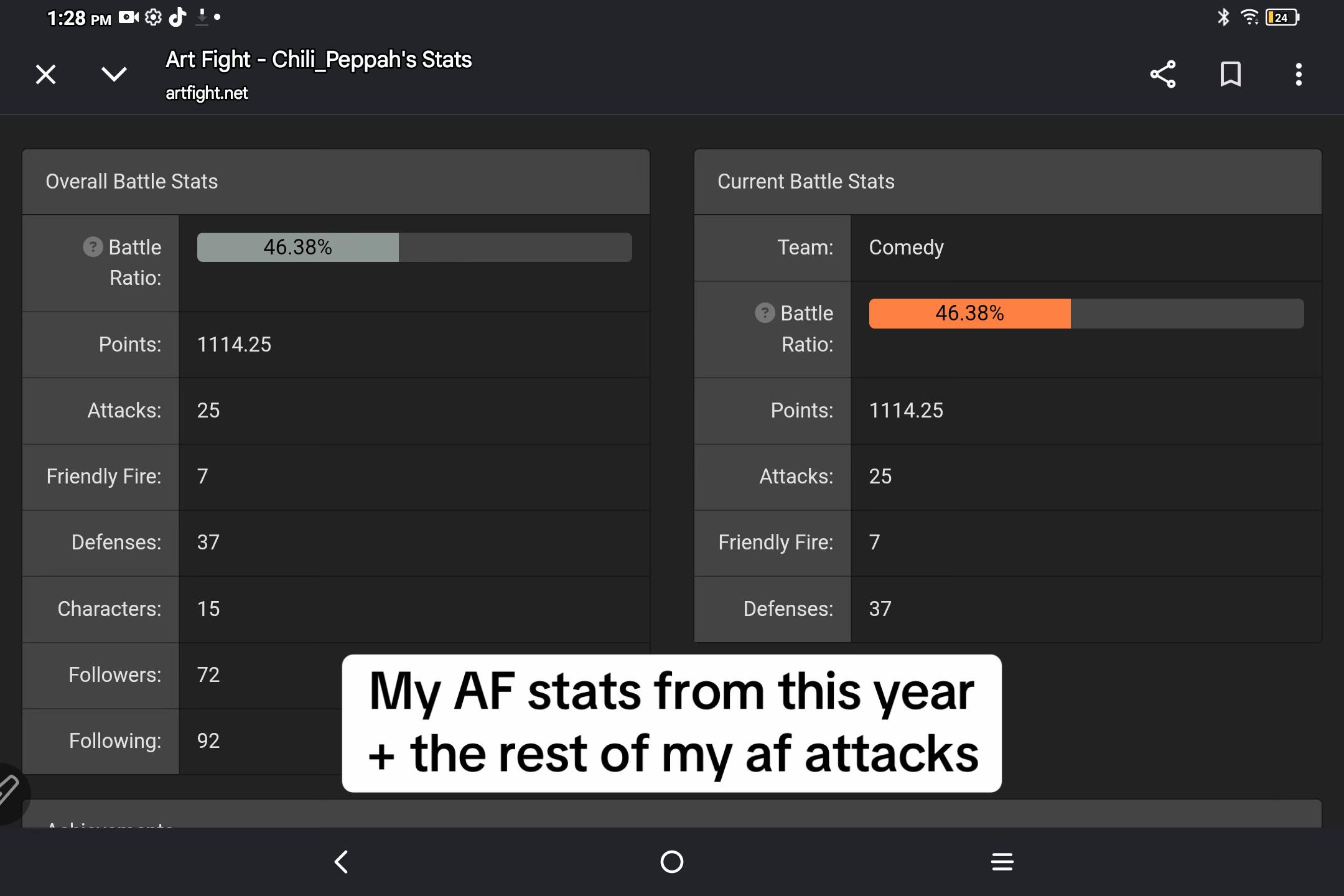Image resolution: width=1344 pixels, height=896 pixels.
Task: Tap the settings gear notification icon
Action: click(x=153, y=17)
